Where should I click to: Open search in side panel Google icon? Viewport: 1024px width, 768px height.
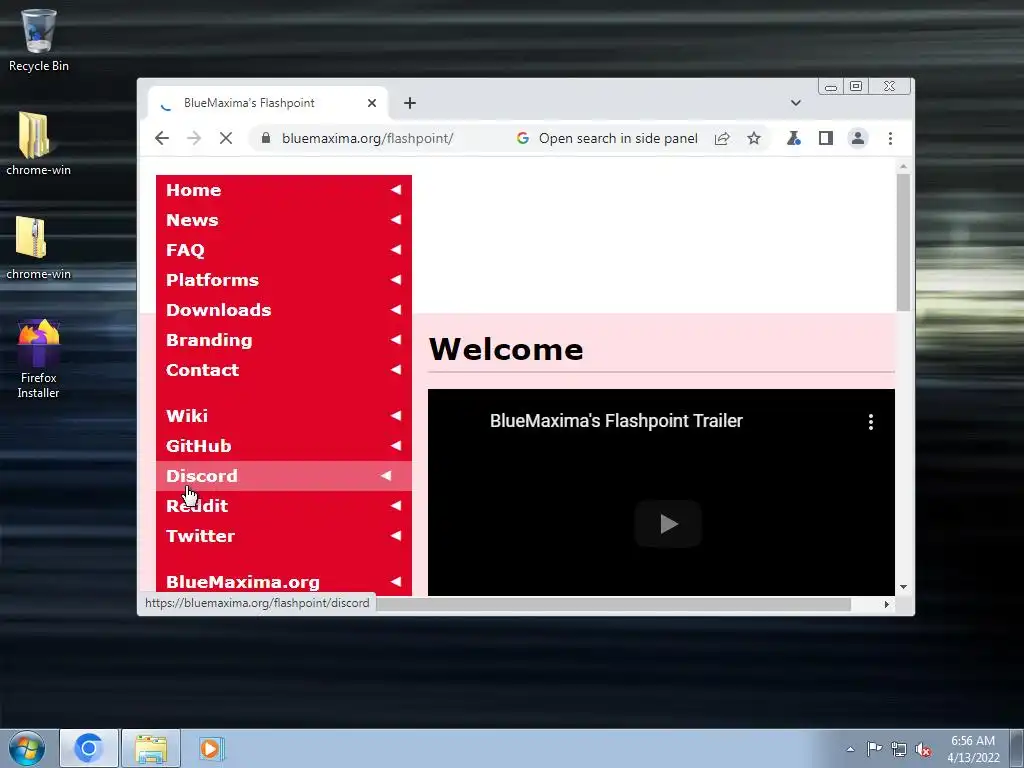(x=522, y=138)
